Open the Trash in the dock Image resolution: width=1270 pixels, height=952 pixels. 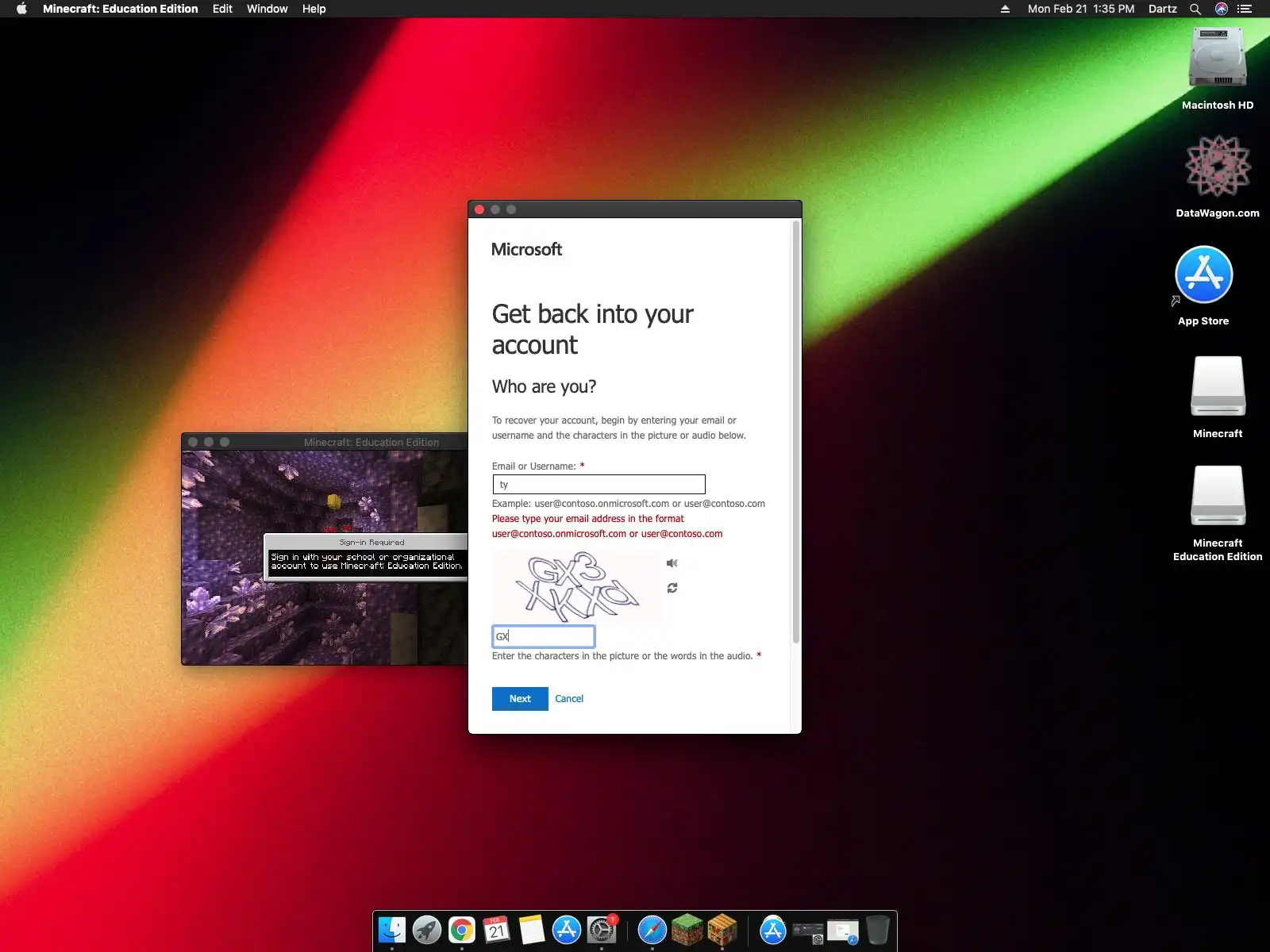(x=878, y=930)
